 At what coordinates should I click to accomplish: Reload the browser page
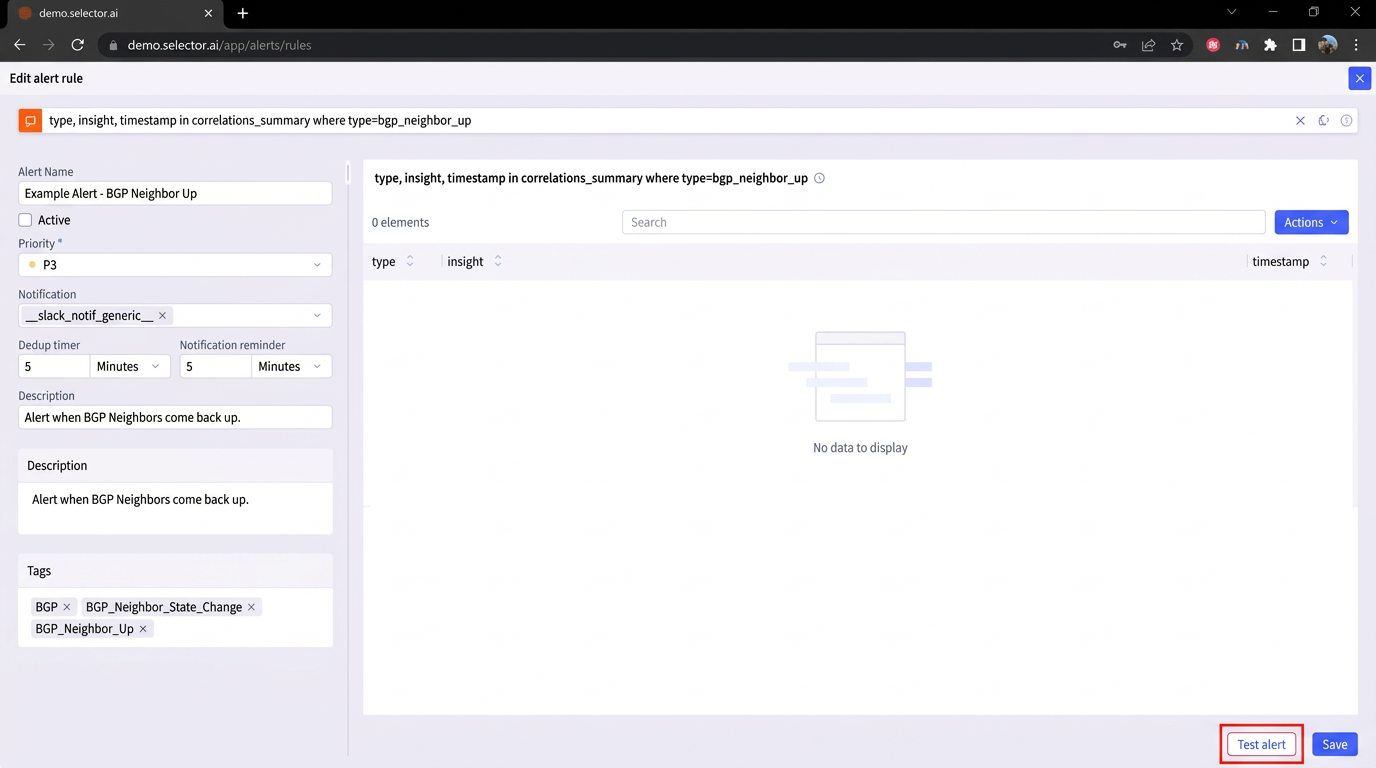coord(78,45)
